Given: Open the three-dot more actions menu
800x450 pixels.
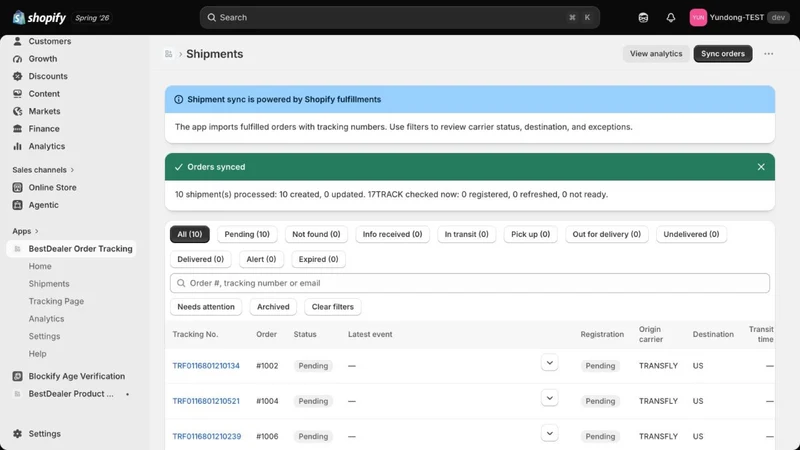Looking at the screenshot, I should (768, 54).
